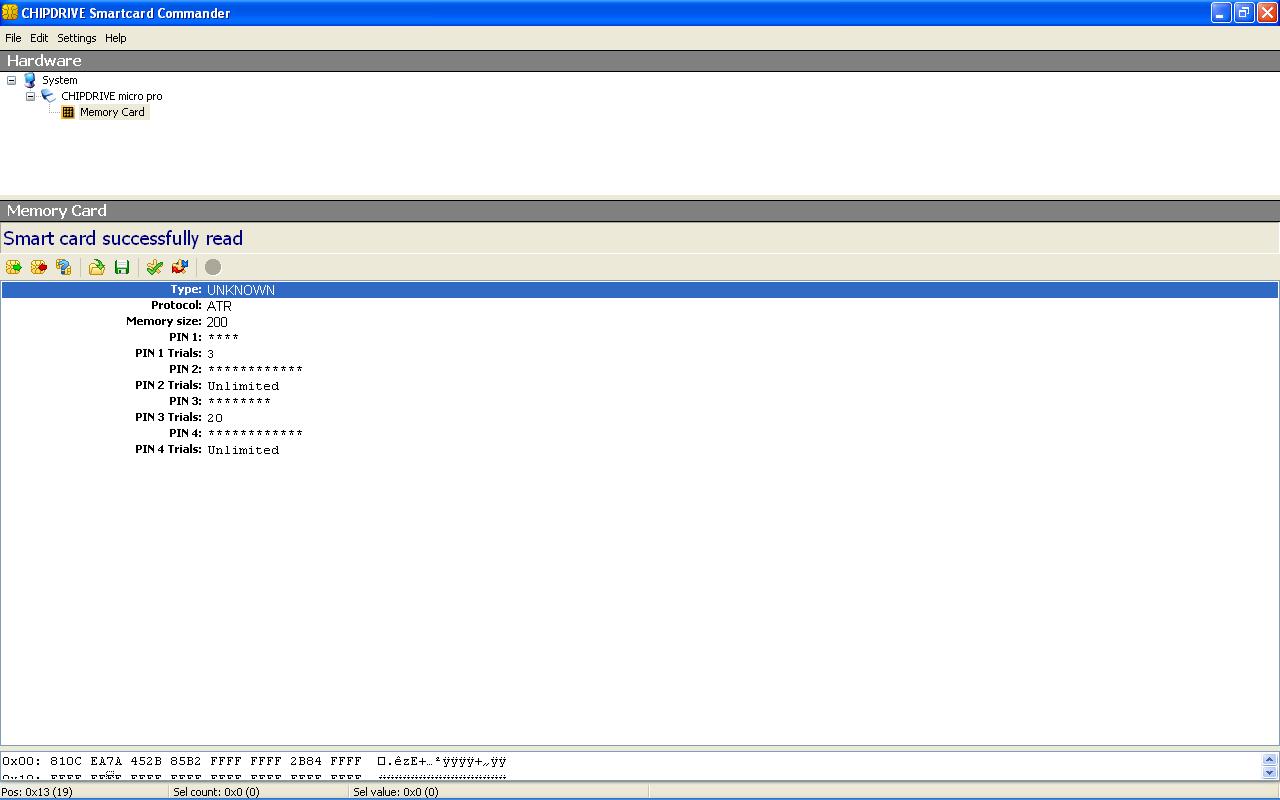The image size is (1280, 800).
Task: Click the chip icon with question mark
Action: coord(64,267)
